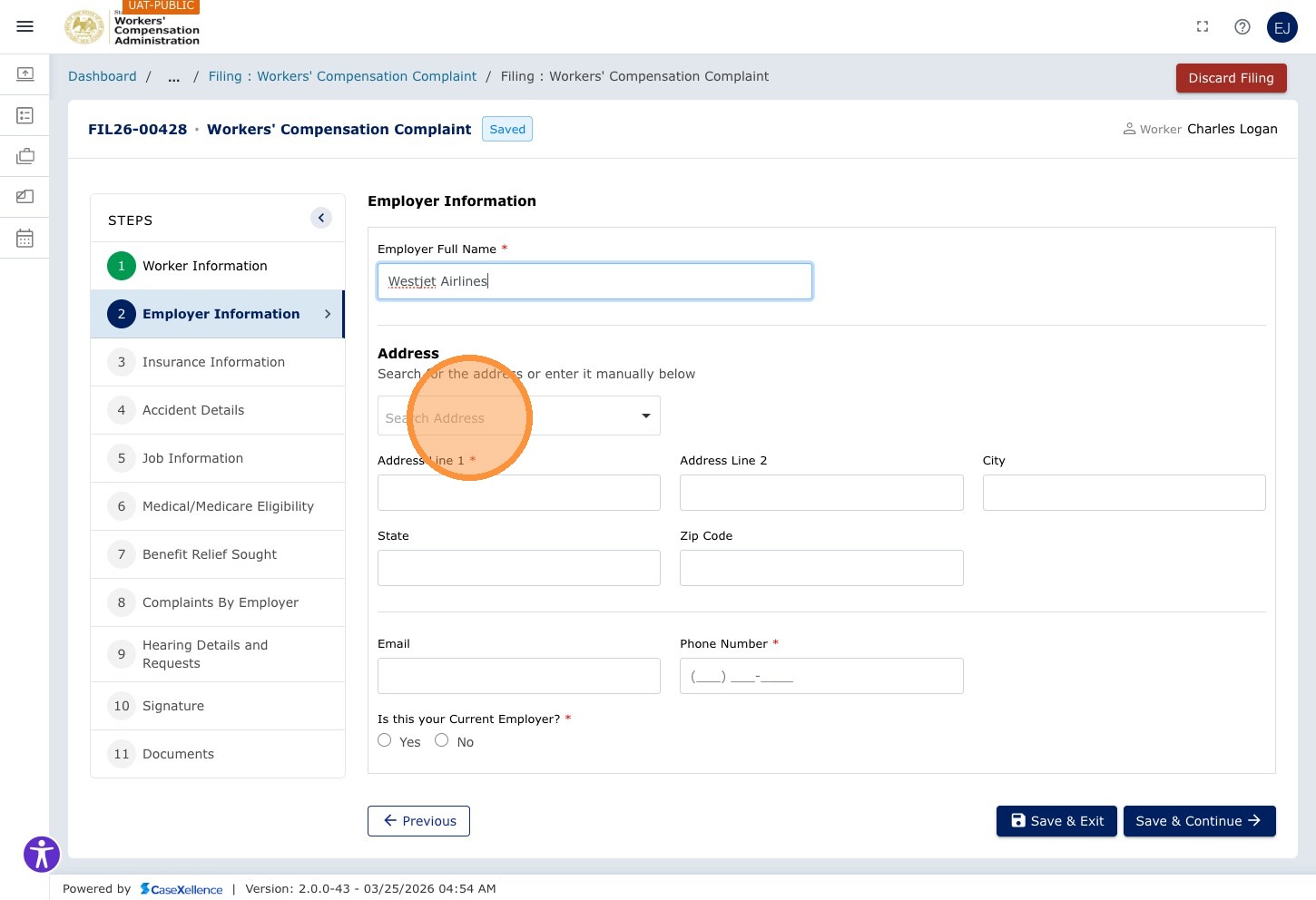Open the Filing : Workers' Compensation Complaint breadcrumb link
This screenshot has width=1316, height=900.
click(342, 77)
